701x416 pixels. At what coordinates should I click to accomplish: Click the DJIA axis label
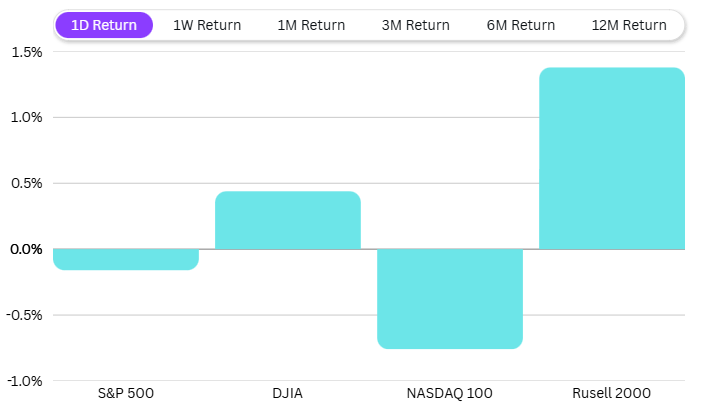[288, 393]
